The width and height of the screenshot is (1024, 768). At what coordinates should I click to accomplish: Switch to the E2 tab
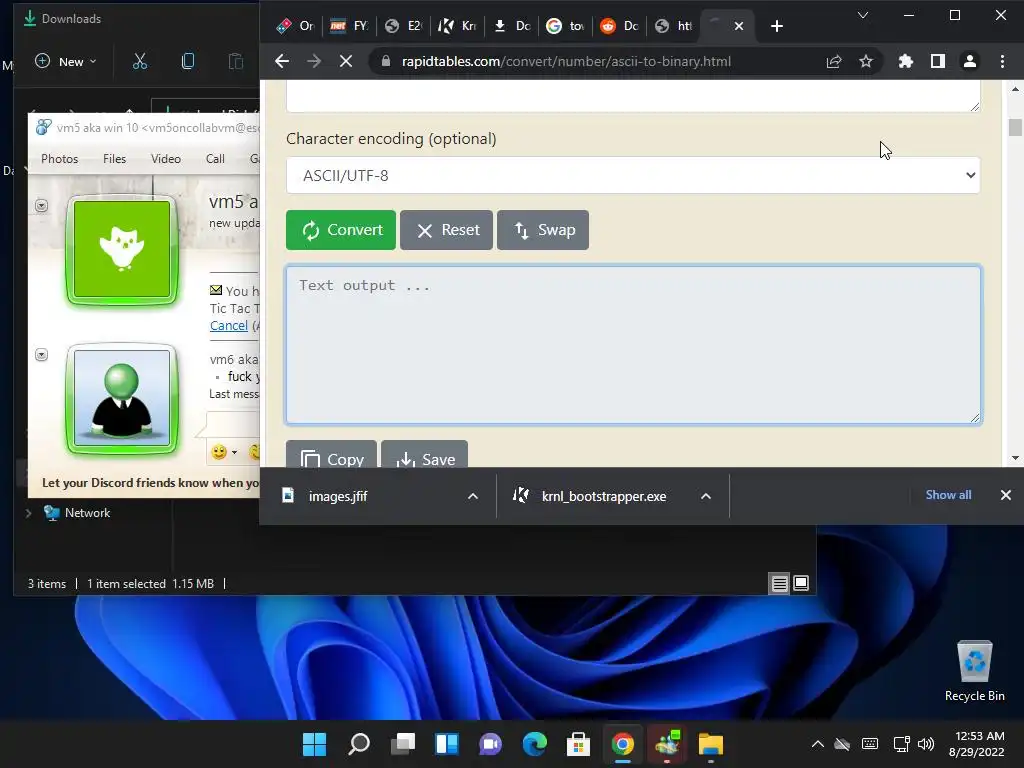coord(404,26)
